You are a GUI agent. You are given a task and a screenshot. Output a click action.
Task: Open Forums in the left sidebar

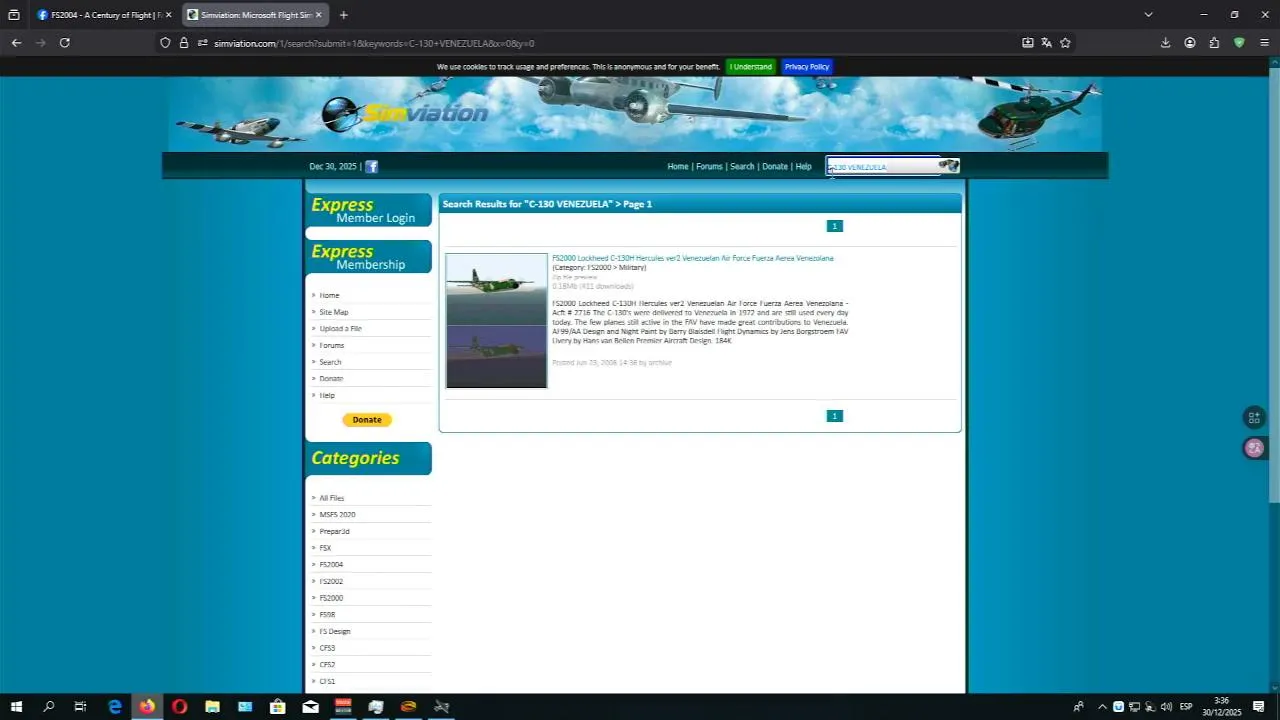pyautogui.click(x=331, y=345)
